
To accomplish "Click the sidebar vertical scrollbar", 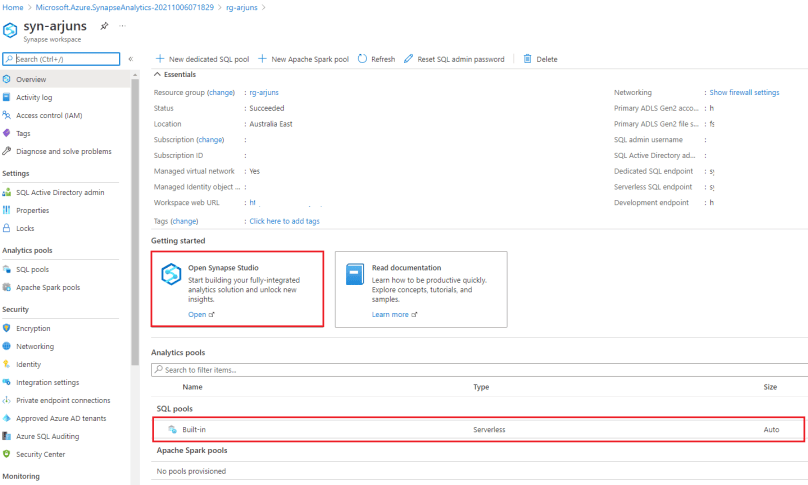I will pyautogui.click(x=135, y=222).
